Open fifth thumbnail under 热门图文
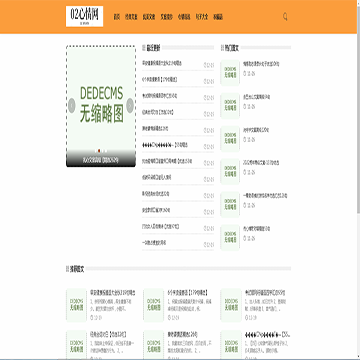This screenshot has height=360, width=360. [230, 204]
